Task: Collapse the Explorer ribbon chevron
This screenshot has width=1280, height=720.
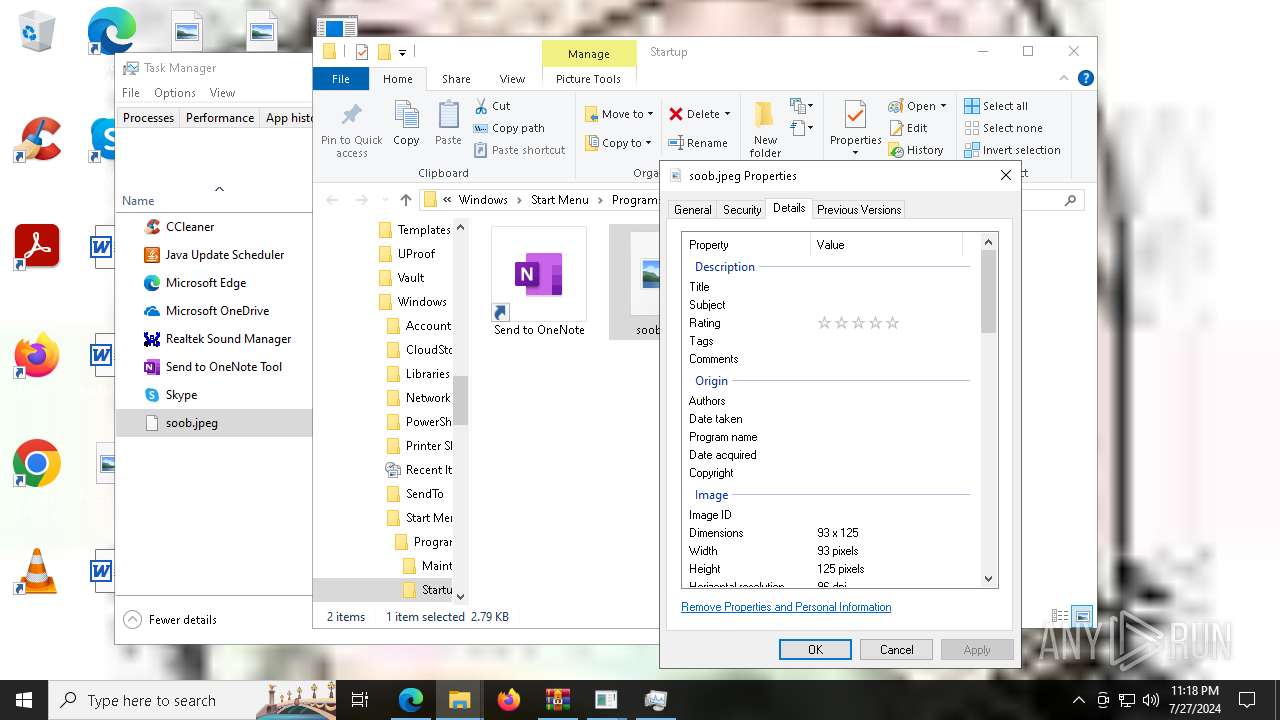Action: [x=1064, y=78]
